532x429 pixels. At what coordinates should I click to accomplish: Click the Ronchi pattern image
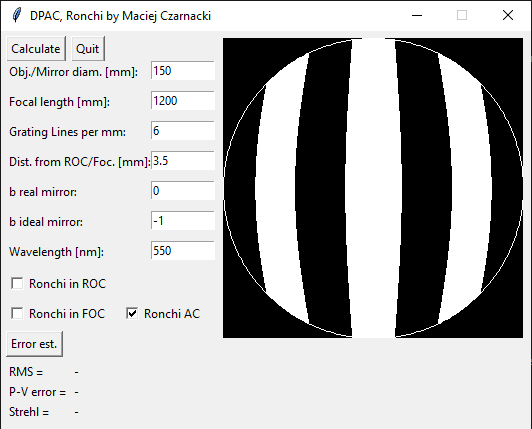(373, 188)
